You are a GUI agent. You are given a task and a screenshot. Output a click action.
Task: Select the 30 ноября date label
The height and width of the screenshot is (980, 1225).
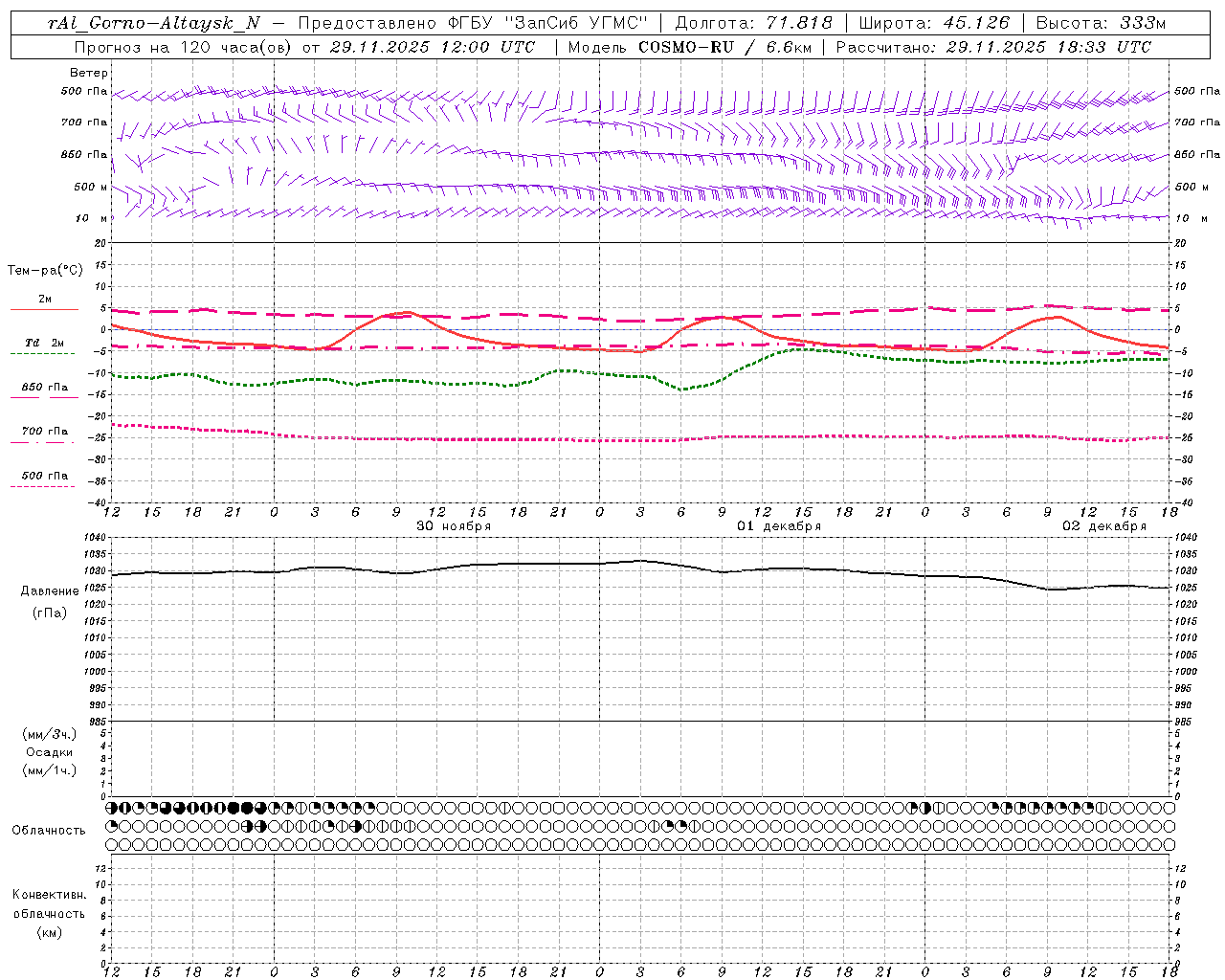(x=454, y=526)
